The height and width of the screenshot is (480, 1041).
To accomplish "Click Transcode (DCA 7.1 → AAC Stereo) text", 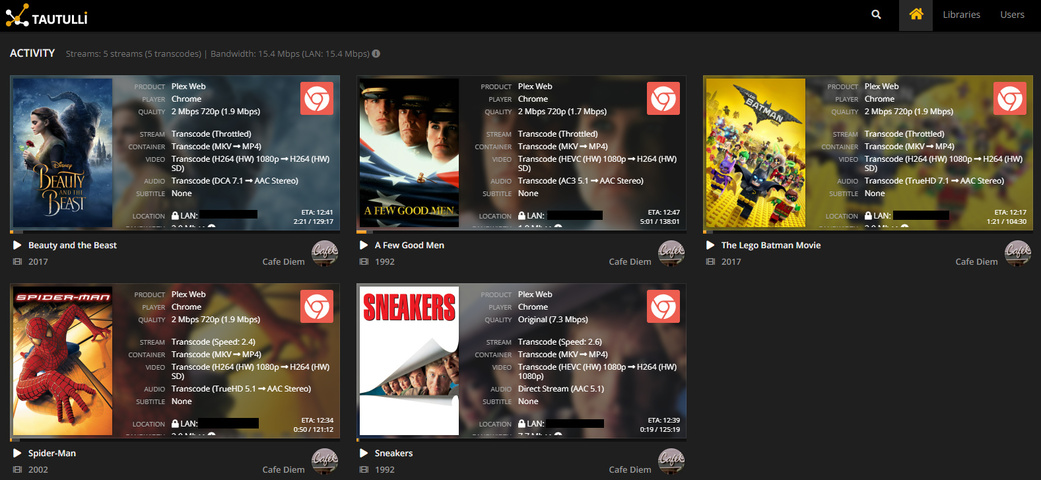I will point(235,181).
